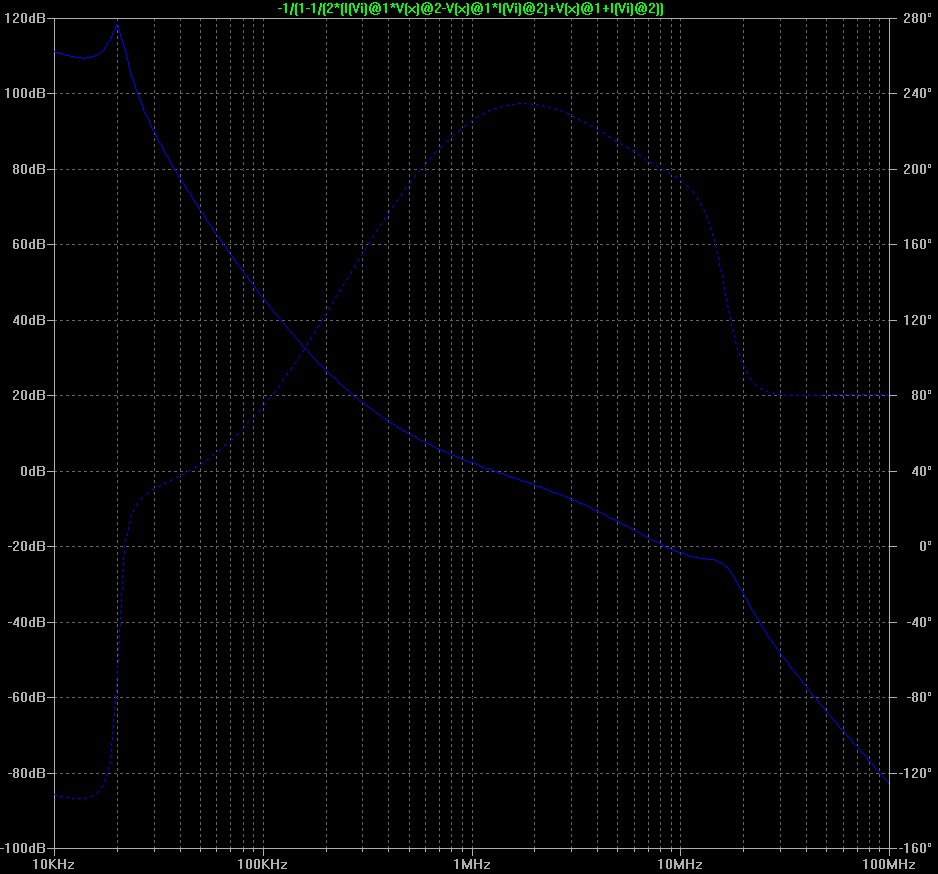Click the 20dB left axis label
The image size is (938, 874).
pyautogui.click(x=29, y=395)
